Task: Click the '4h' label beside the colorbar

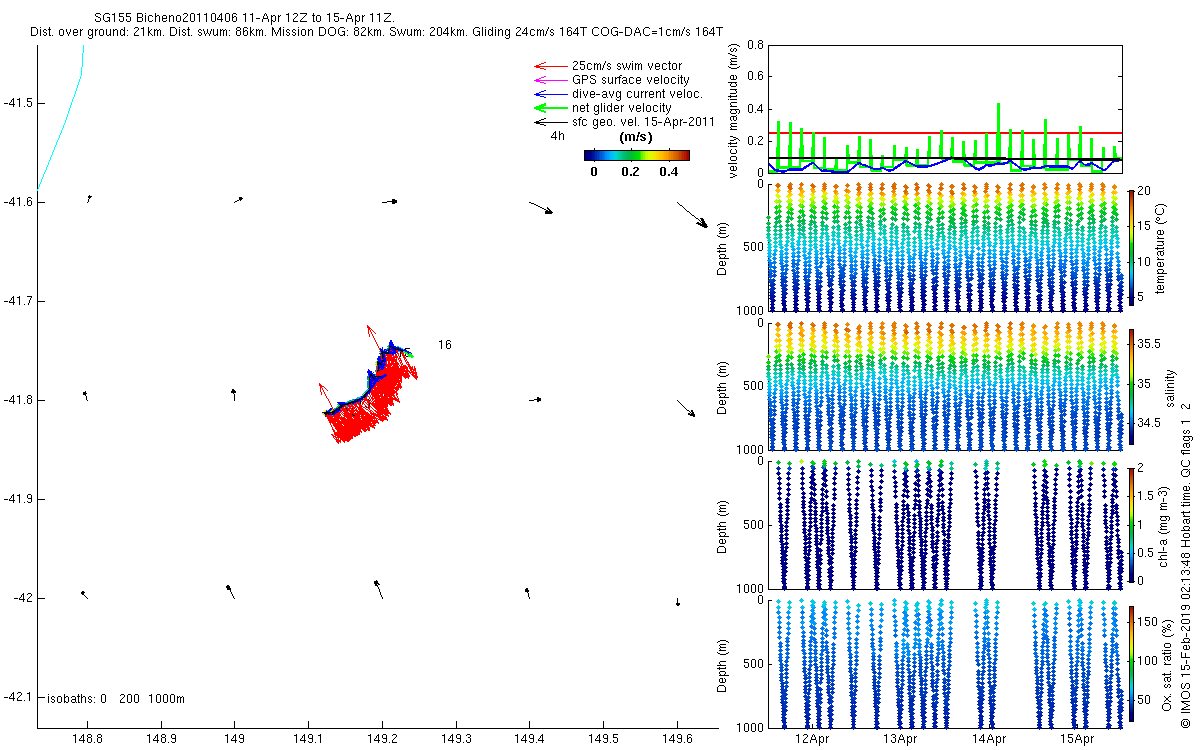Action: pos(558,136)
